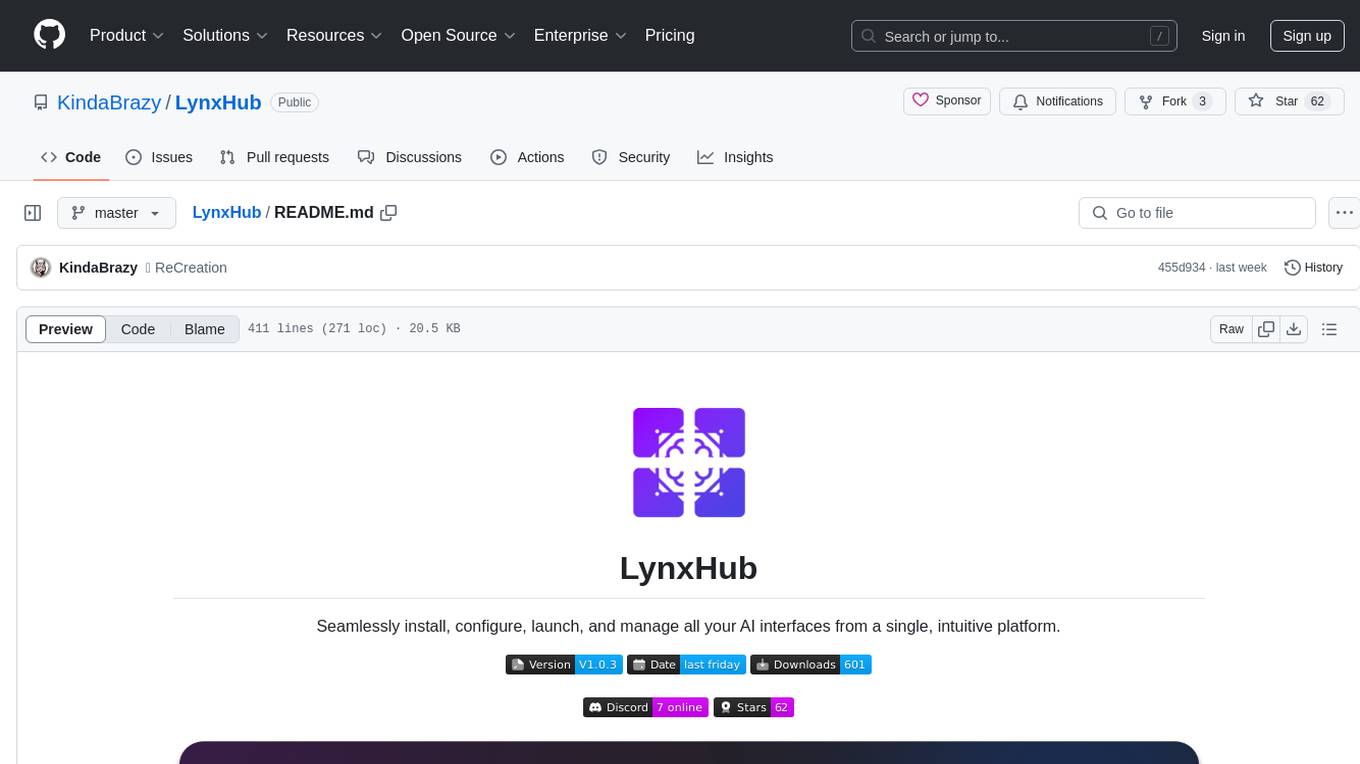Image resolution: width=1360 pixels, height=764 pixels.
Task: Open the README outline list
Action: pyautogui.click(x=1329, y=329)
